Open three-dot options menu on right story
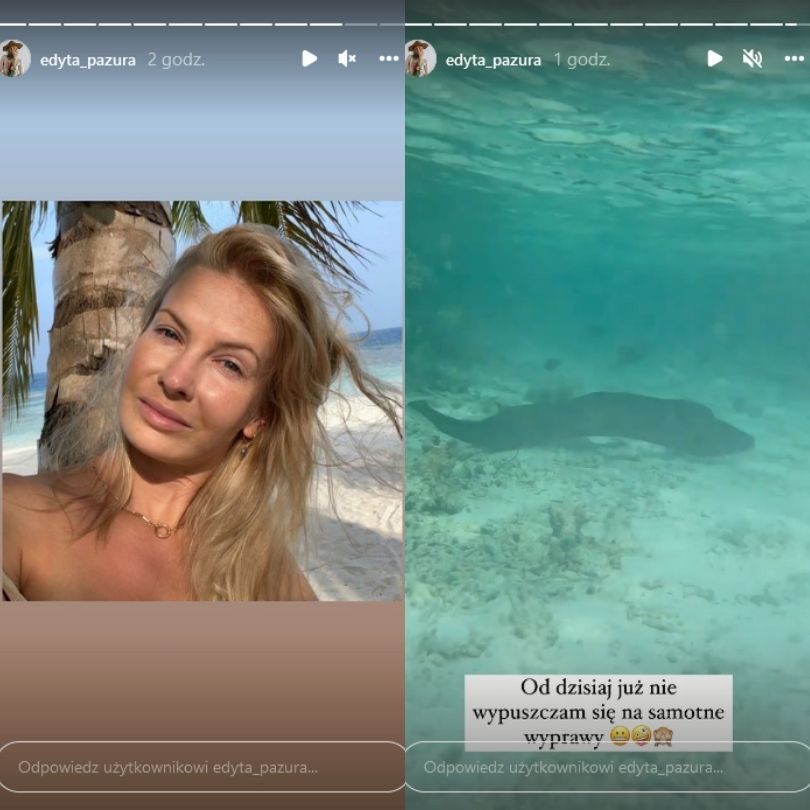 click(794, 59)
